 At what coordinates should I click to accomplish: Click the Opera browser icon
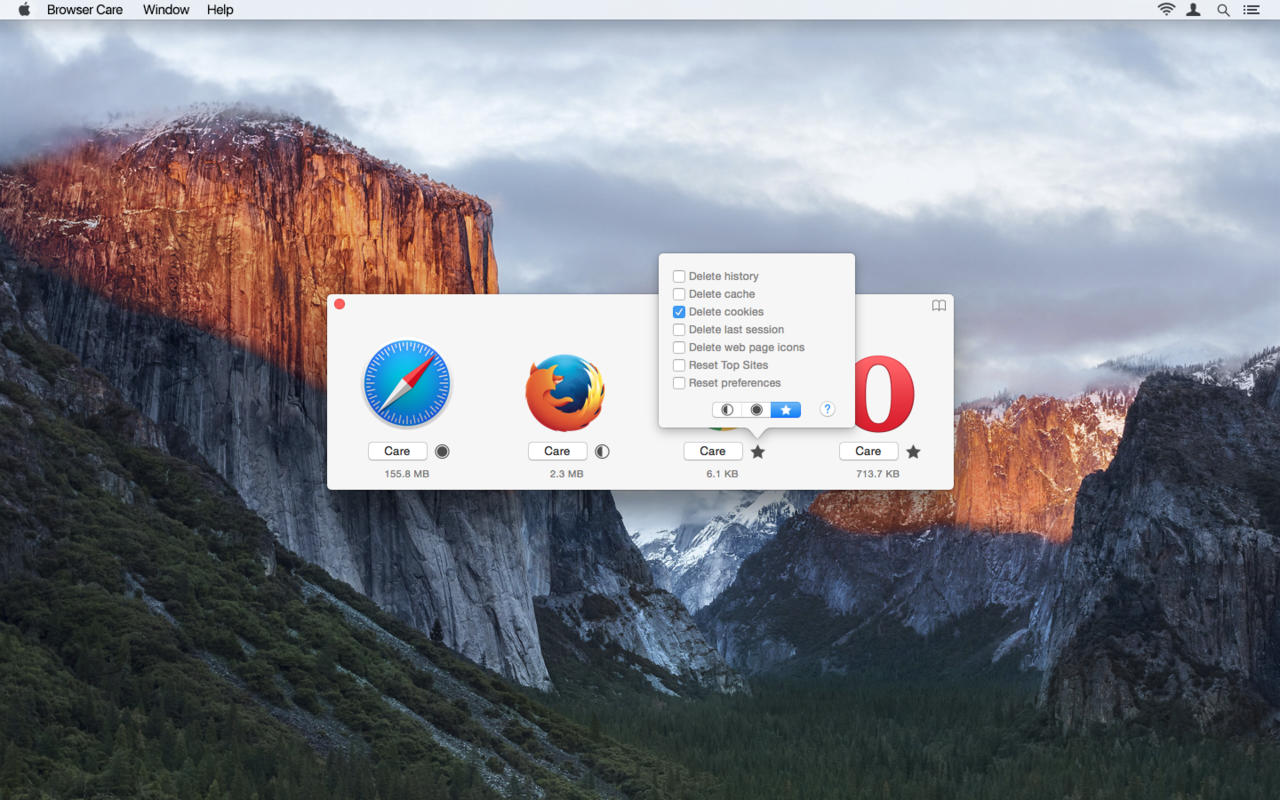(884, 393)
